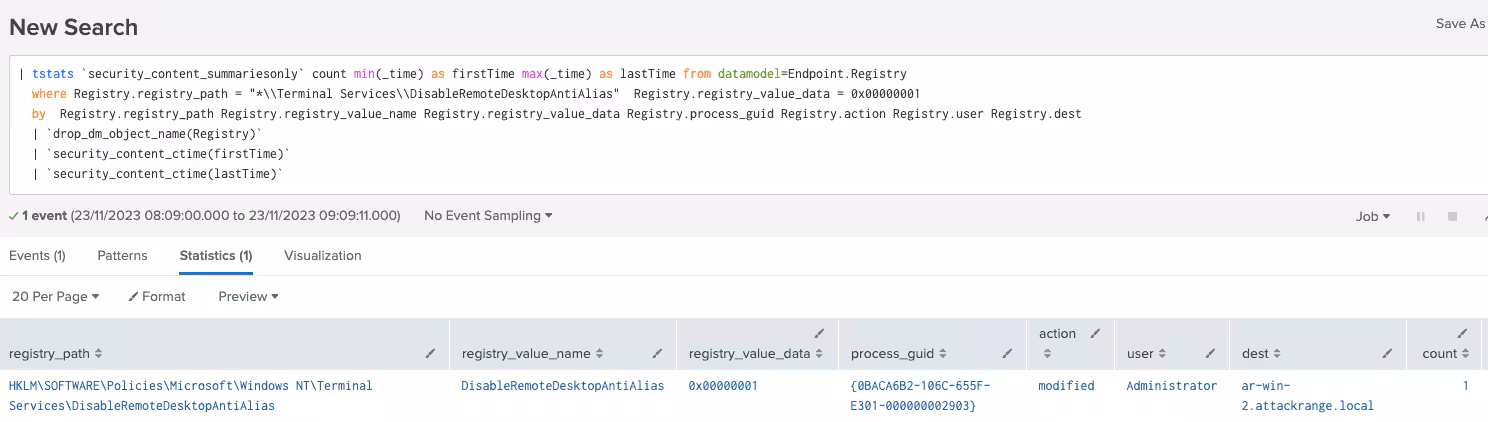Open the Preview dropdown
1488x422 pixels.
point(248,296)
